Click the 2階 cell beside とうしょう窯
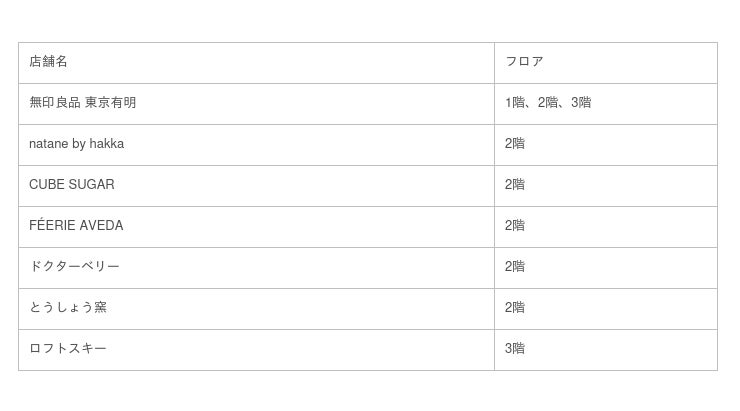Viewport: 740px width, 411px height. click(514, 308)
